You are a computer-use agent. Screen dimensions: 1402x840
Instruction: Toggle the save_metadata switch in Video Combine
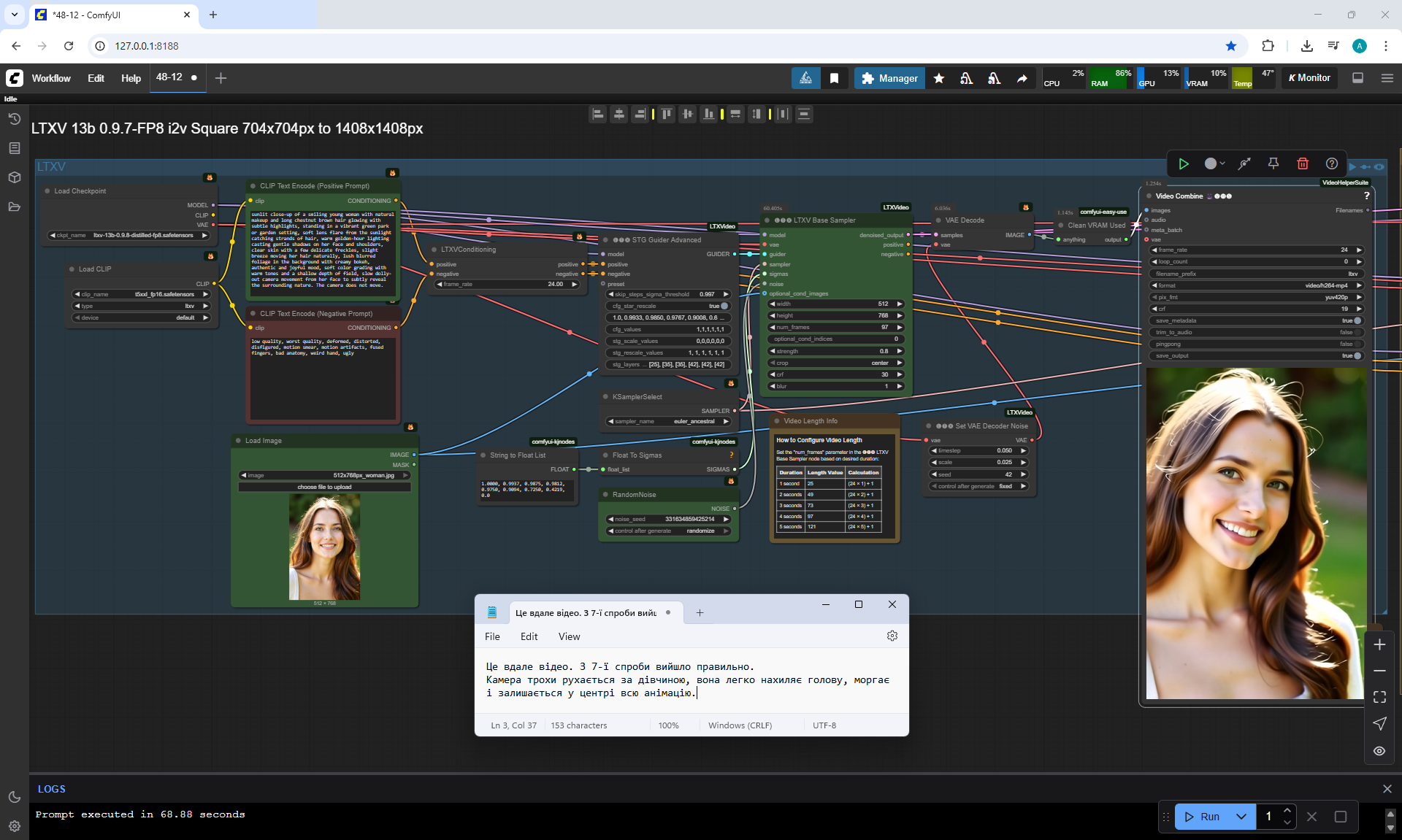point(1357,320)
